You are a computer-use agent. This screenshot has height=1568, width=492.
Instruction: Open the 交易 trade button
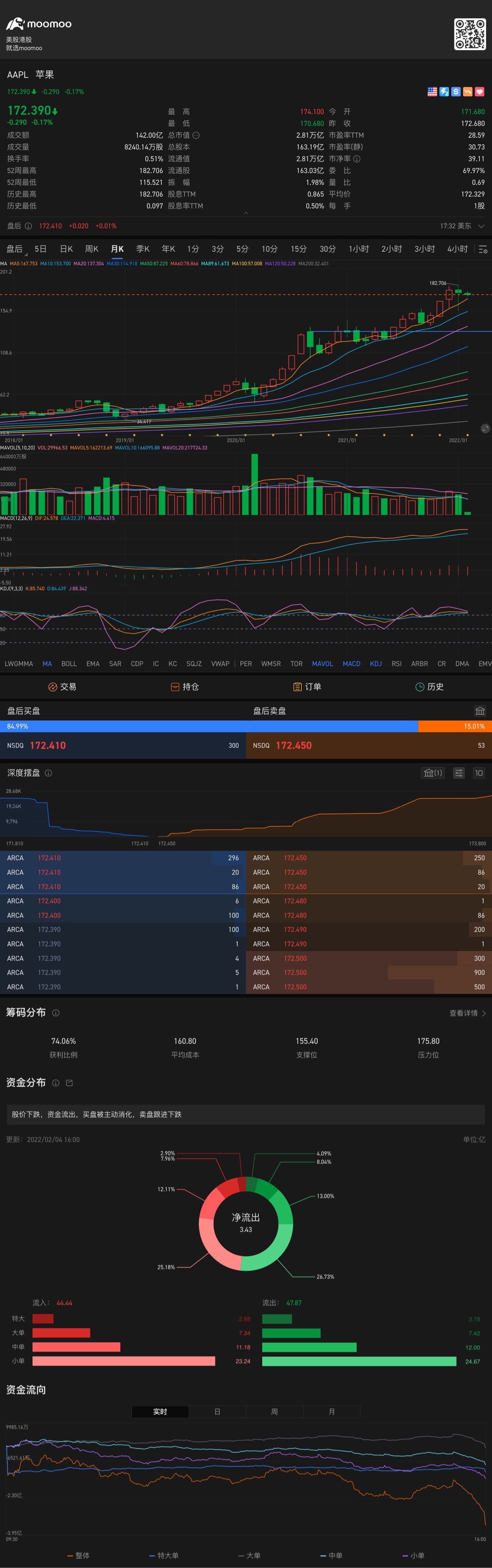tap(62, 687)
